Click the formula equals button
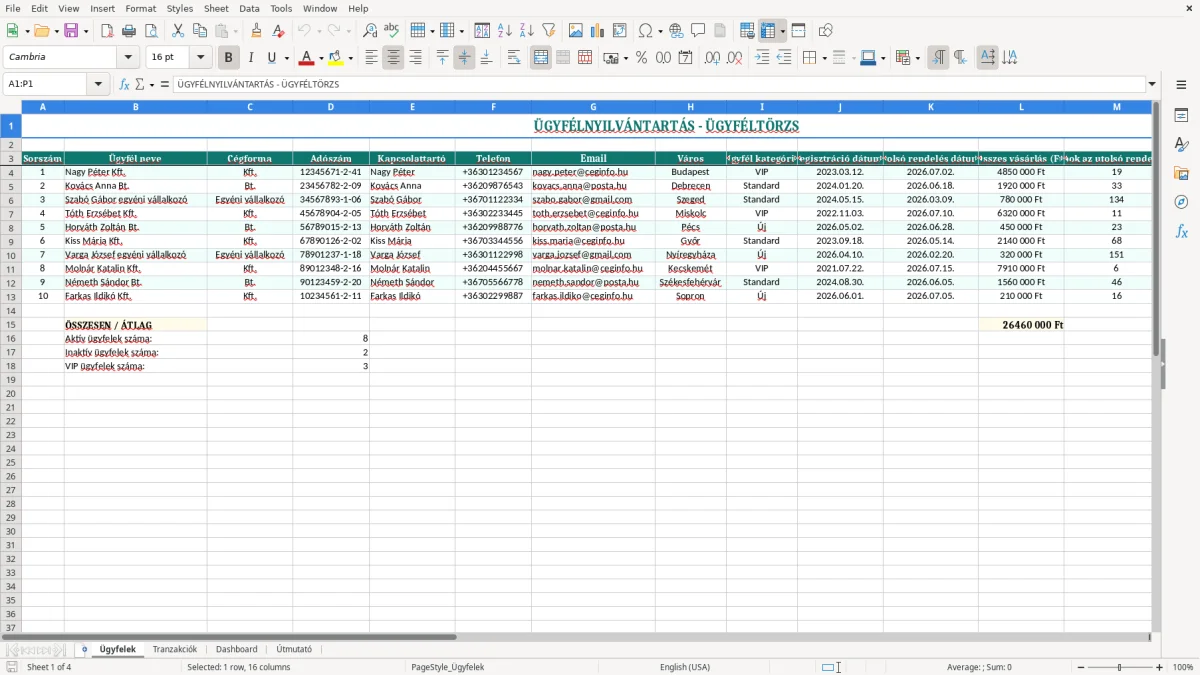This screenshot has width=1200, height=675. click(x=165, y=84)
